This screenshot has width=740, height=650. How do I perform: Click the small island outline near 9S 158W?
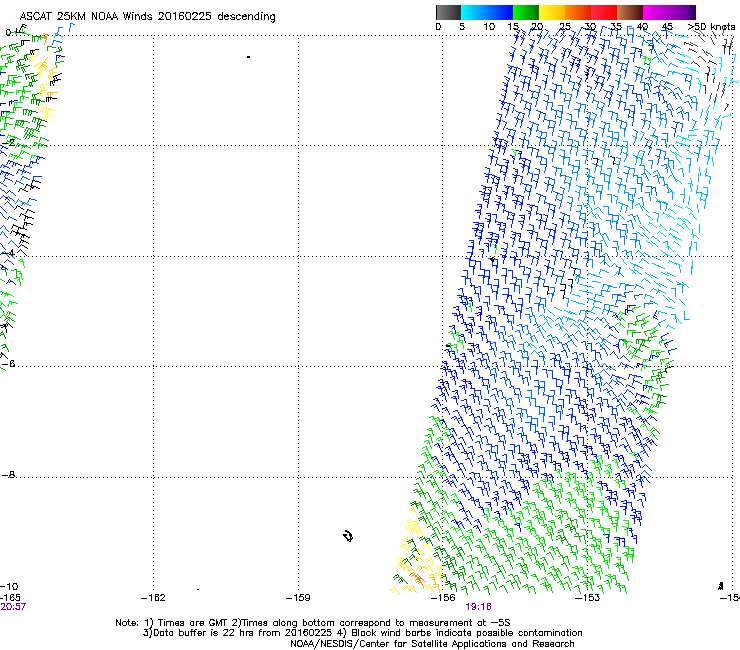pyautogui.click(x=348, y=536)
